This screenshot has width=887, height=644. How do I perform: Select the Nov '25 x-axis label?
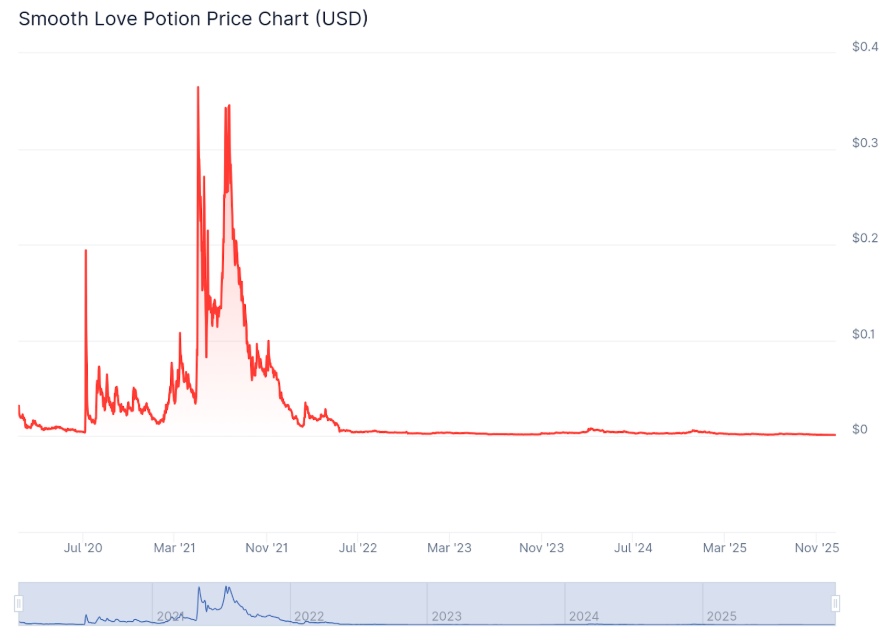pyautogui.click(x=817, y=548)
